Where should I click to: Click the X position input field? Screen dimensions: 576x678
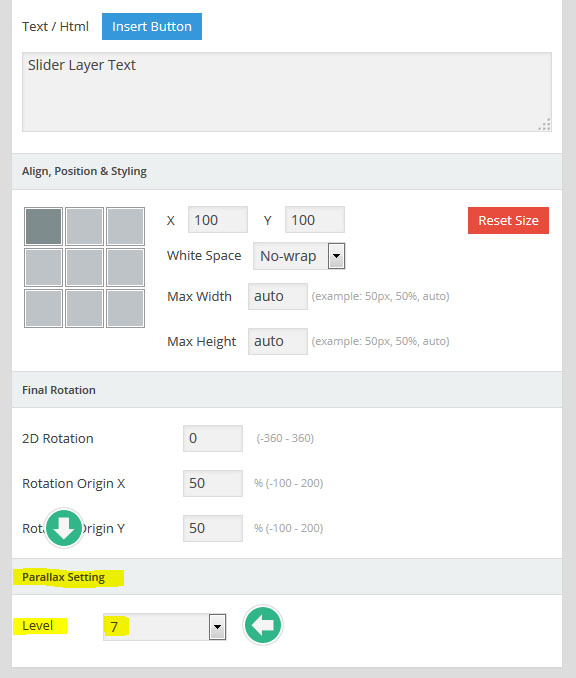(218, 220)
